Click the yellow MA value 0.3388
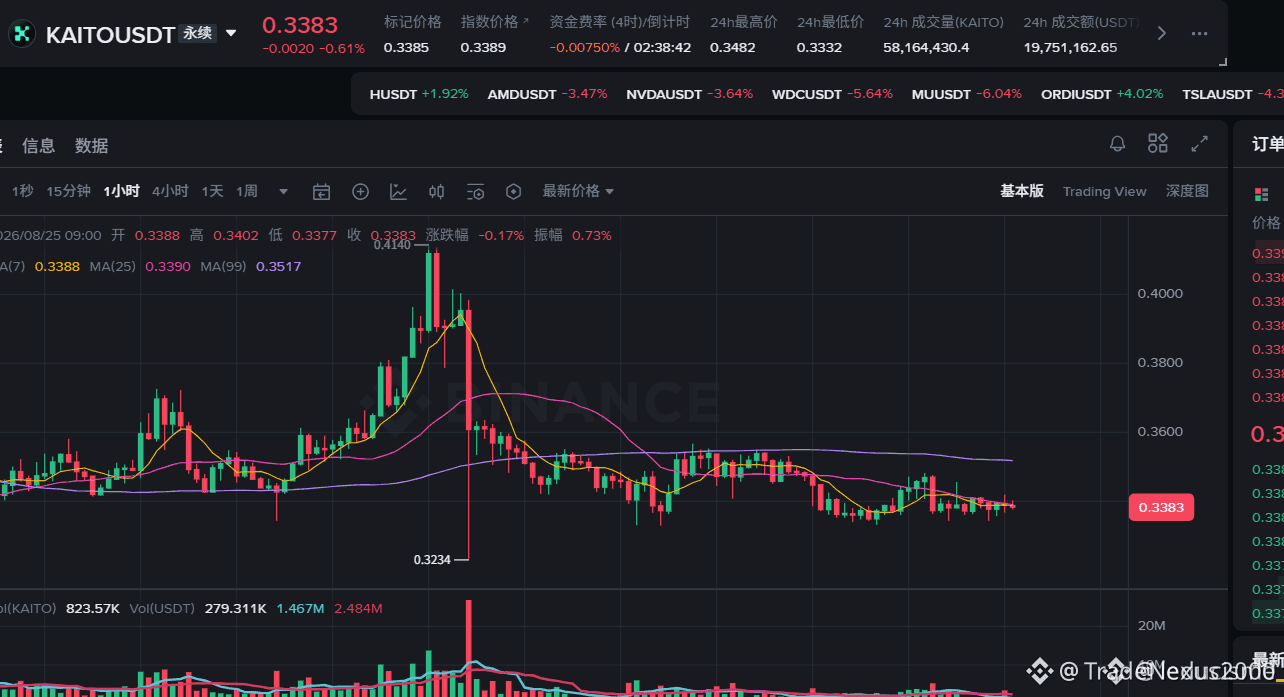The height and width of the screenshot is (697, 1284). pos(57,266)
